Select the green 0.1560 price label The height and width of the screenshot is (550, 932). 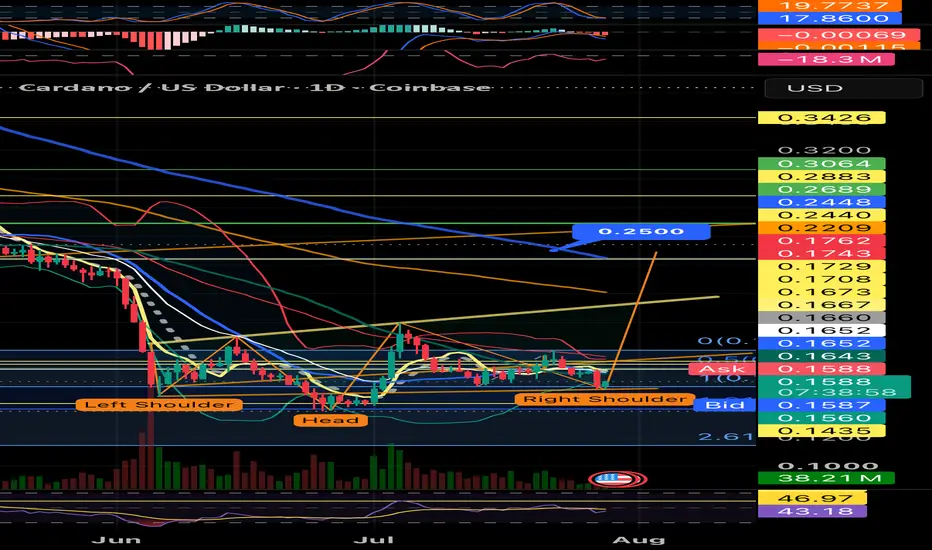[821, 418]
